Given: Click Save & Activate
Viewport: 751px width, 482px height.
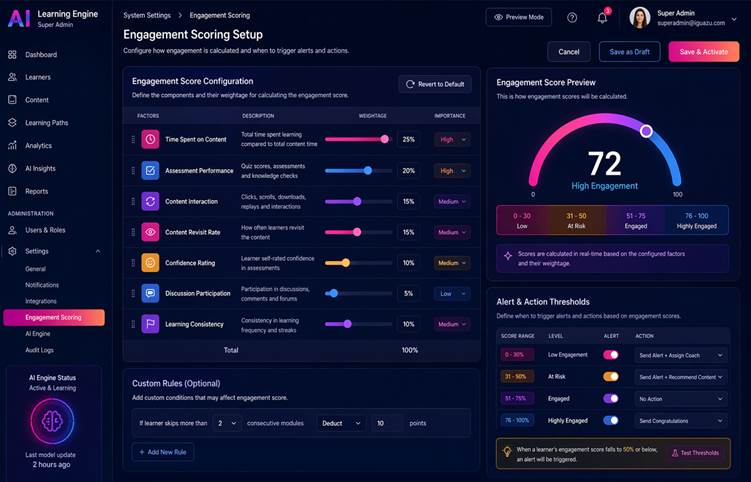Looking at the screenshot, I should (x=704, y=52).
